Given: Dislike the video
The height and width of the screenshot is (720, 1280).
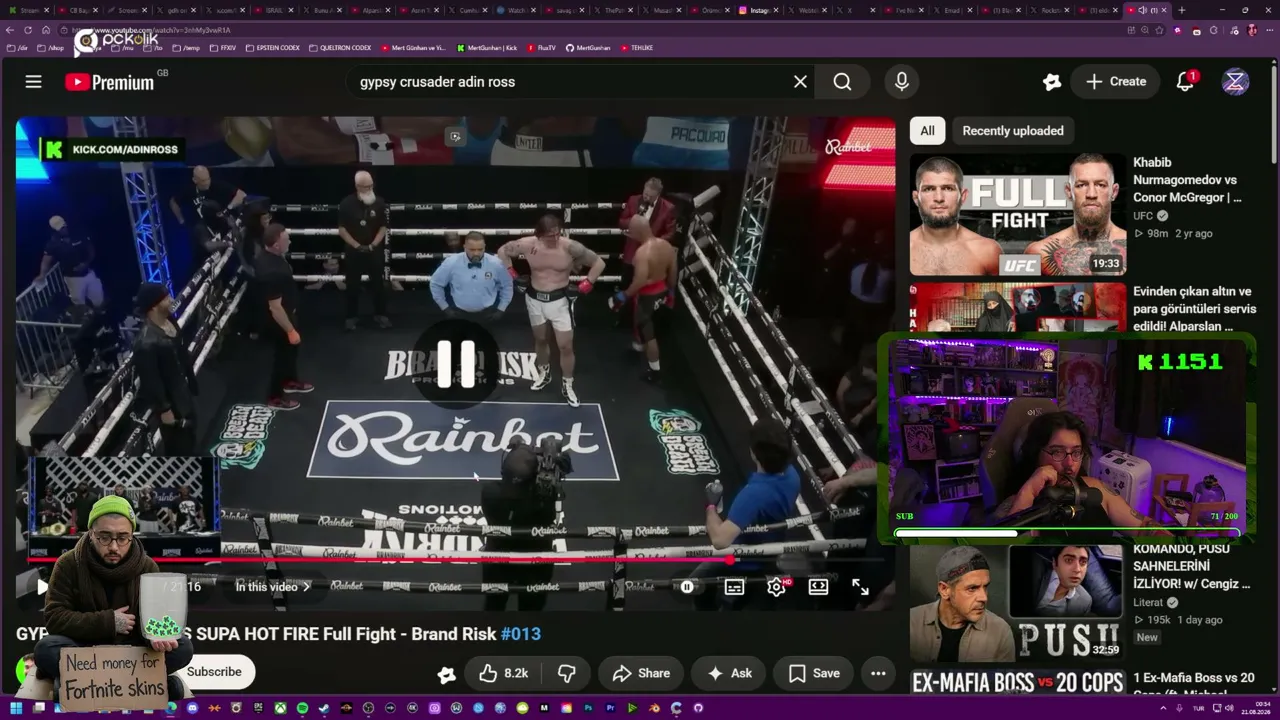Looking at the screenshot, I should 566,673.
